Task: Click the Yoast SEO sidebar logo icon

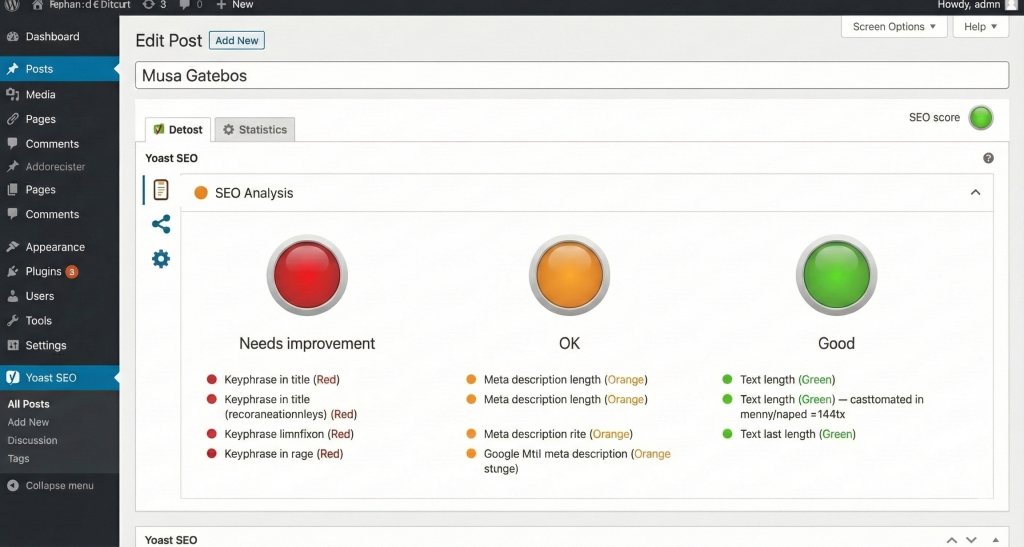Action: (12, 377)
